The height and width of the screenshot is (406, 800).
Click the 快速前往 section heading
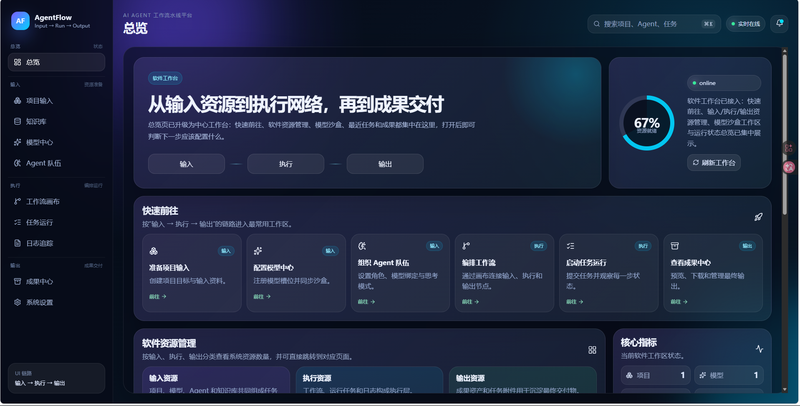(160, 211)
